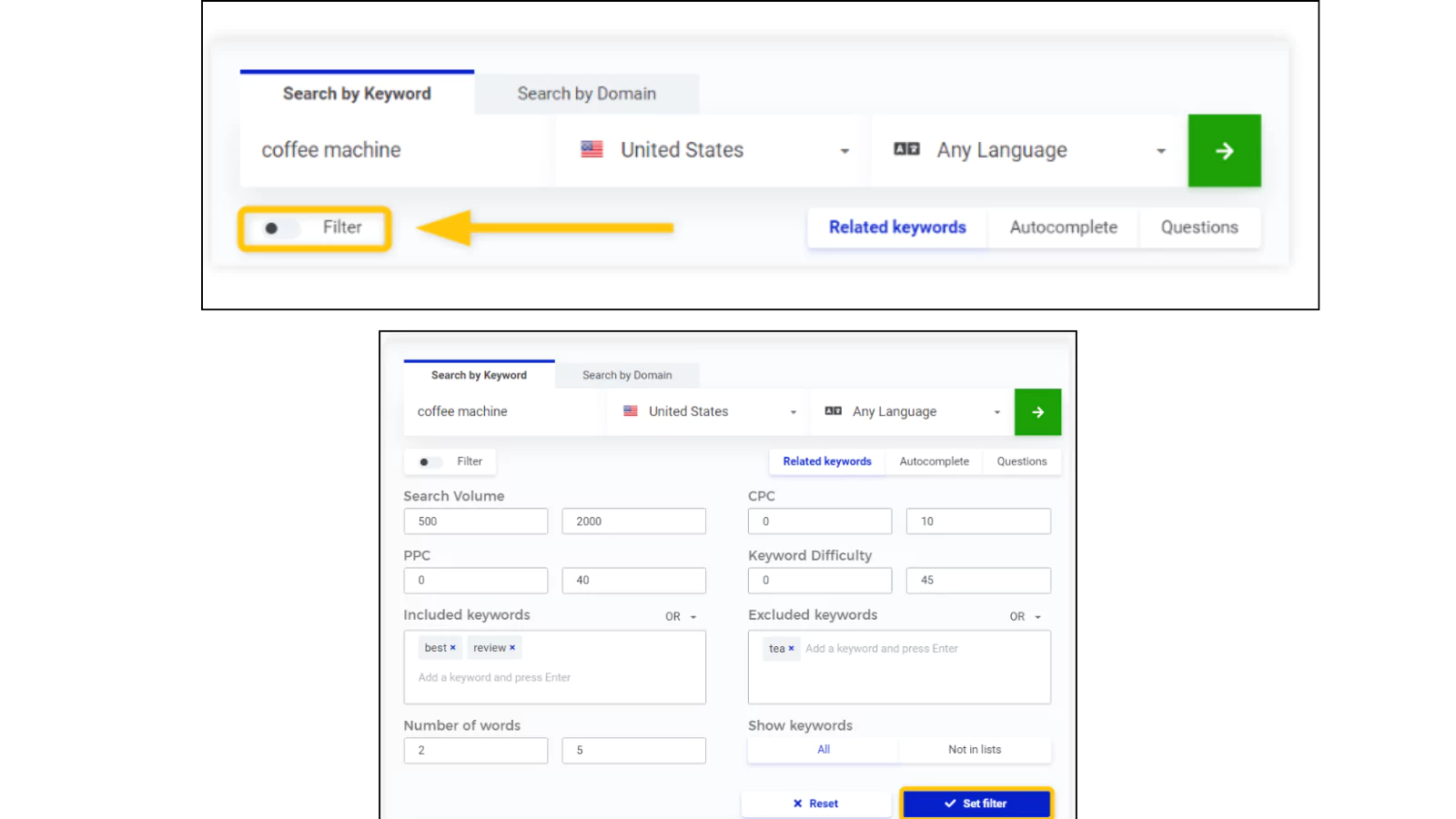Click green arrow search button in lower panel

(1037, 412)
